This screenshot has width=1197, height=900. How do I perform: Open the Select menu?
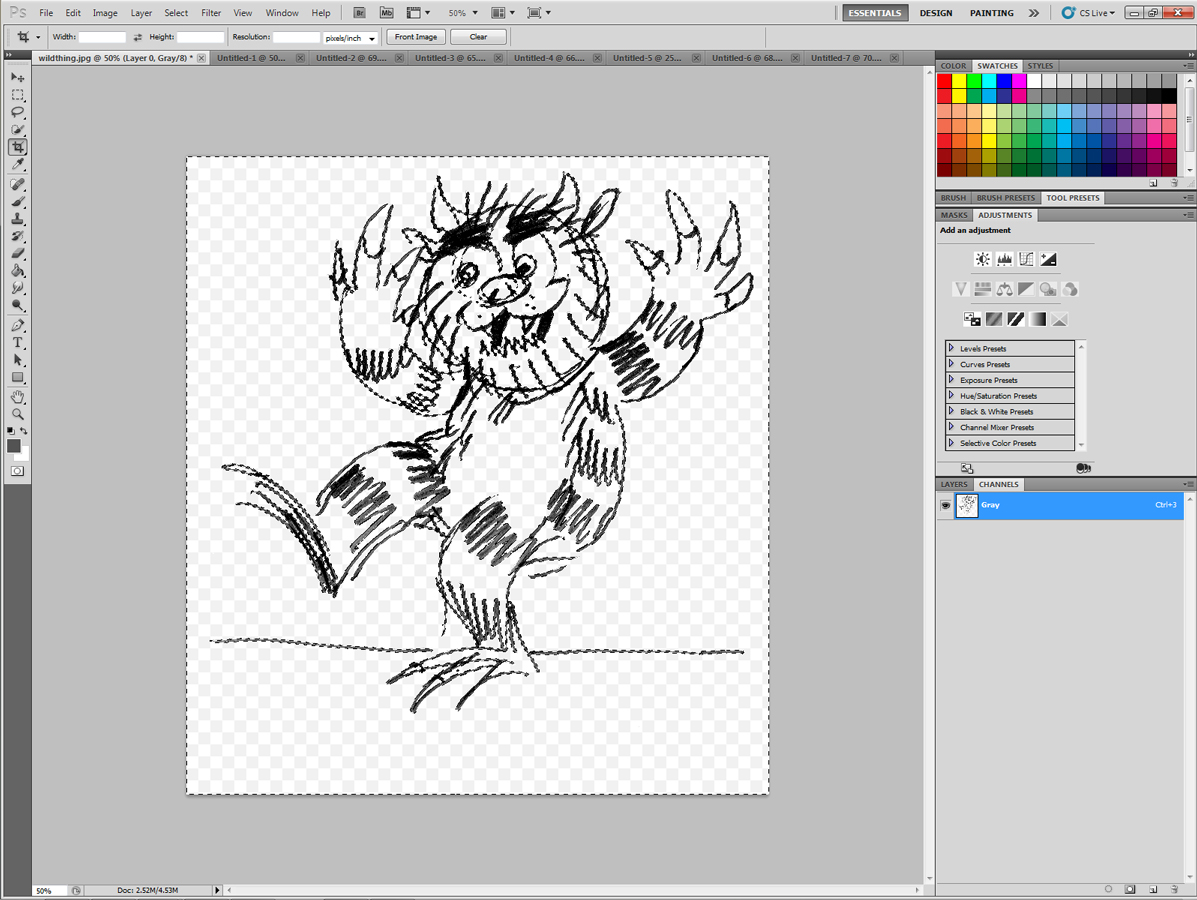coord(176,13)
